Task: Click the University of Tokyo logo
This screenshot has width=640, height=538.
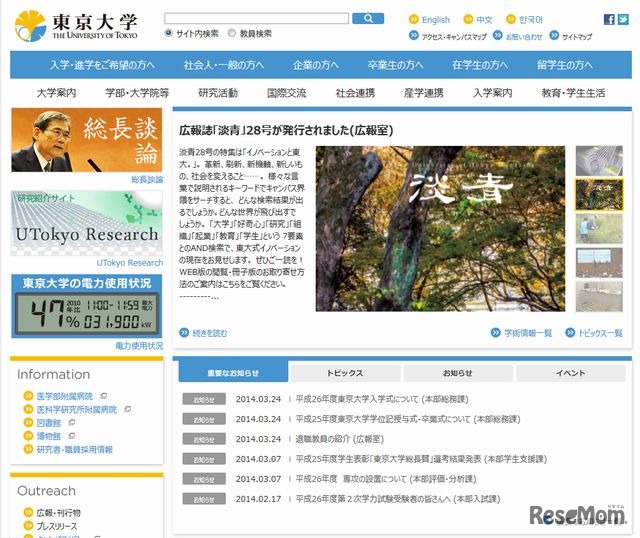Action: 76,26
